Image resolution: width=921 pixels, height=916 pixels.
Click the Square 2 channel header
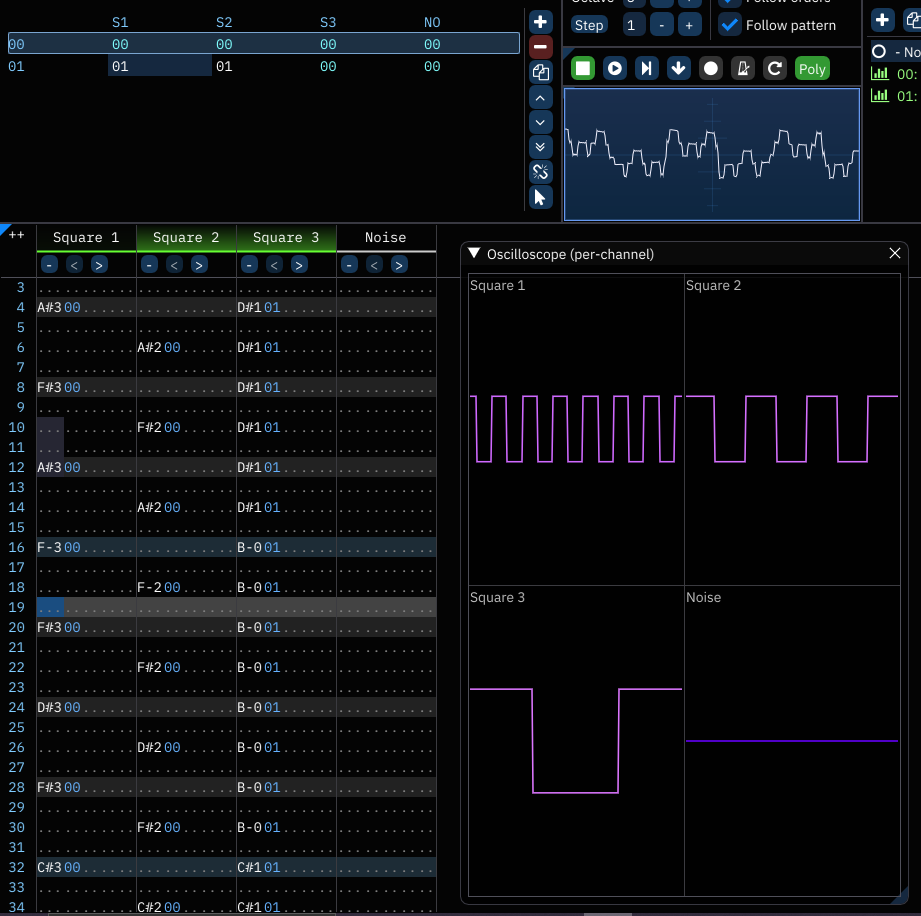(x=186, y=238)
